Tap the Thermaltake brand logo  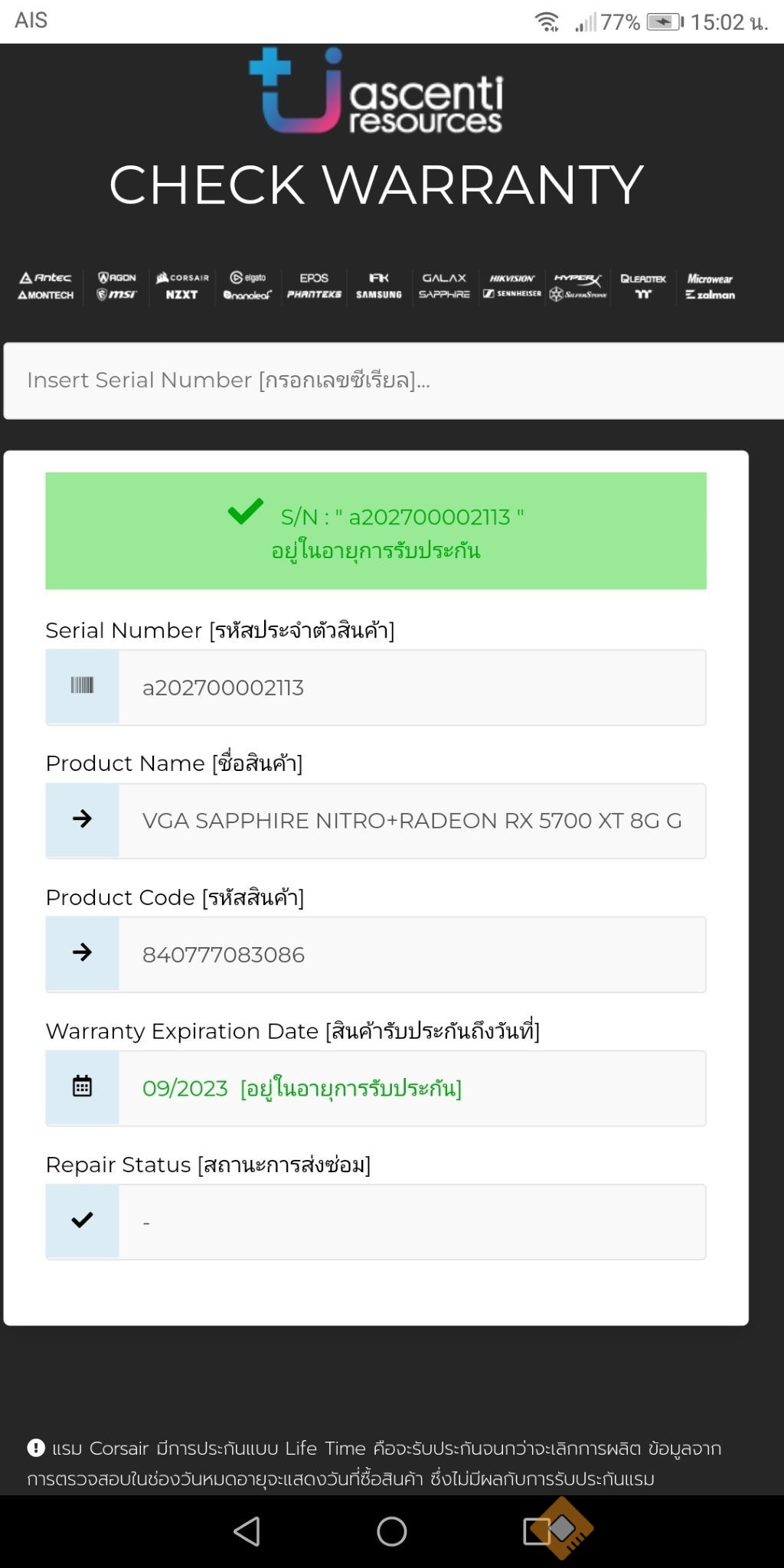click(643, 295)
